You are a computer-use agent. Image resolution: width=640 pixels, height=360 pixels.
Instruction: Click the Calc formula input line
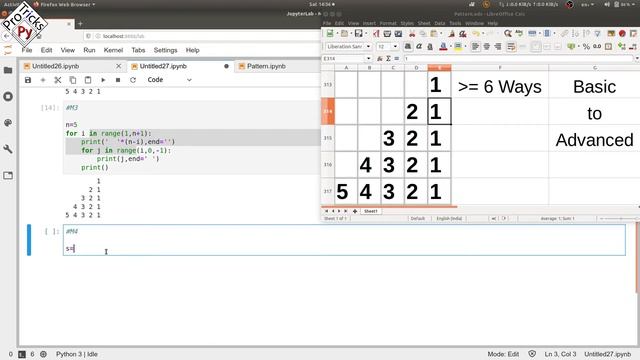coord(519,58)
